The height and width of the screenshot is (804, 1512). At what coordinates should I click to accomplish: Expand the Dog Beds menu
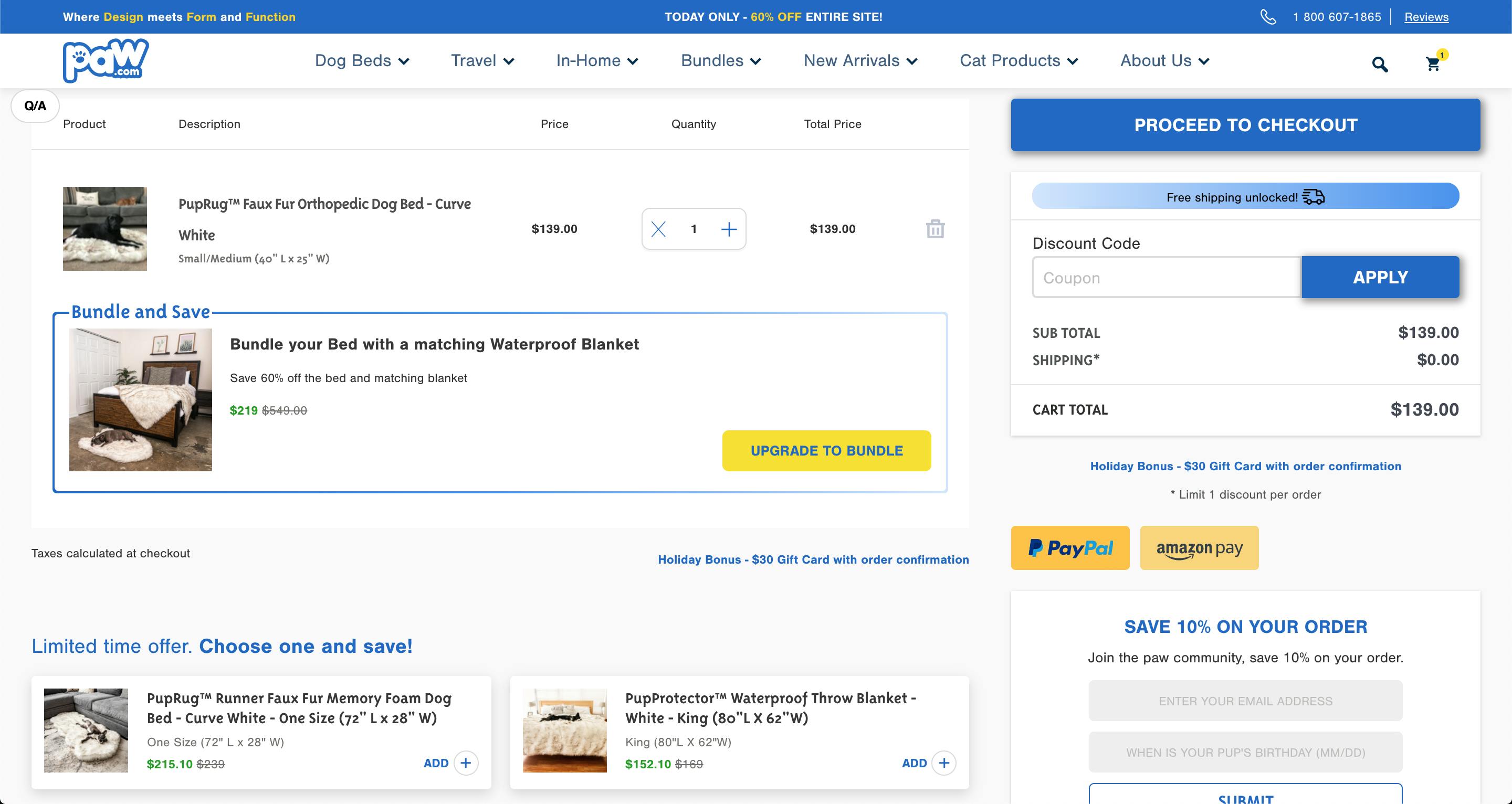point(362,60)
